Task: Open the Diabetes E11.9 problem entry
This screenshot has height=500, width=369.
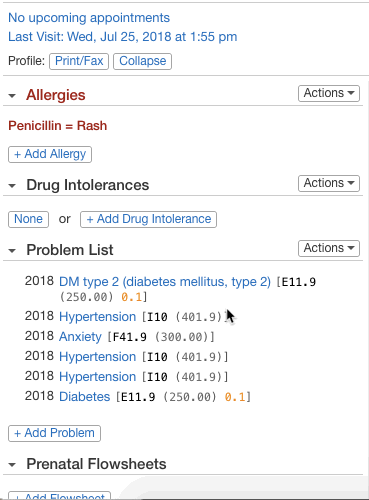Action: click(85, 397)
